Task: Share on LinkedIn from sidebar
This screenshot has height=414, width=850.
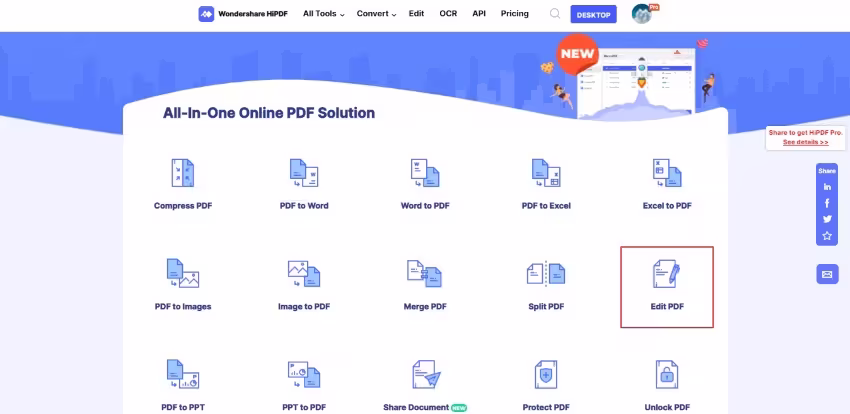Action: tap(827, 187)
